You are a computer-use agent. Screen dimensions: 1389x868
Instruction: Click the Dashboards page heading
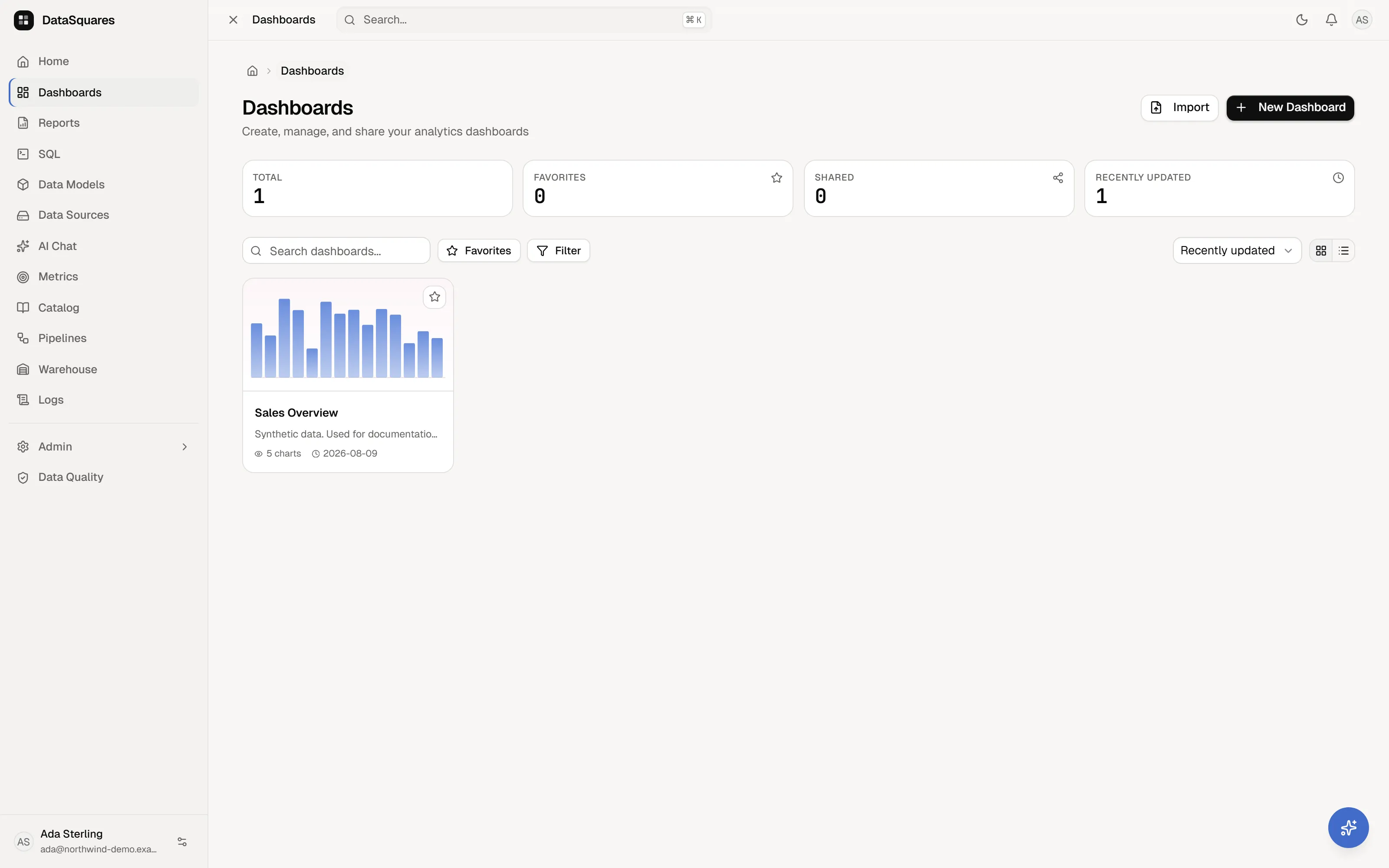297,108
